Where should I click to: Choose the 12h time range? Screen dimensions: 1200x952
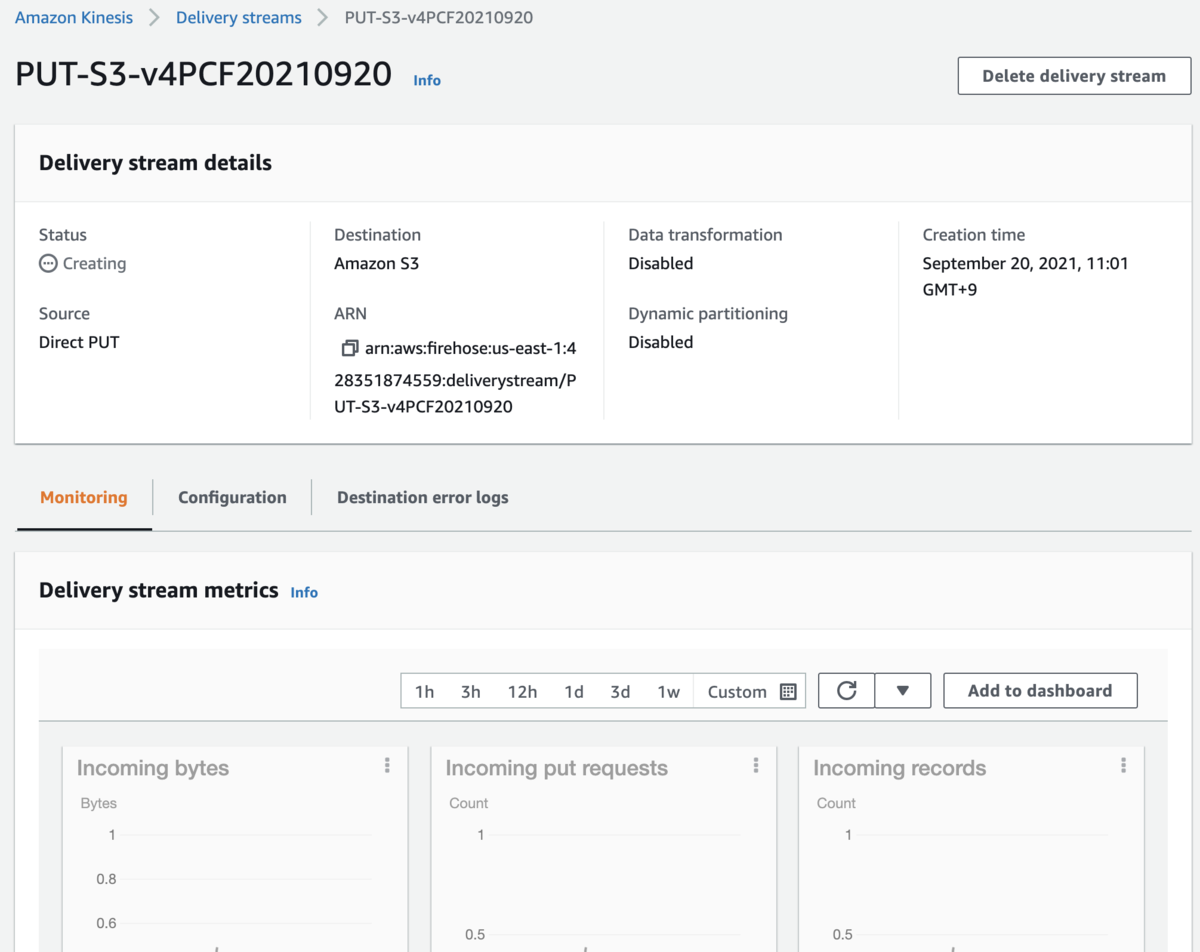coord(522,692)
